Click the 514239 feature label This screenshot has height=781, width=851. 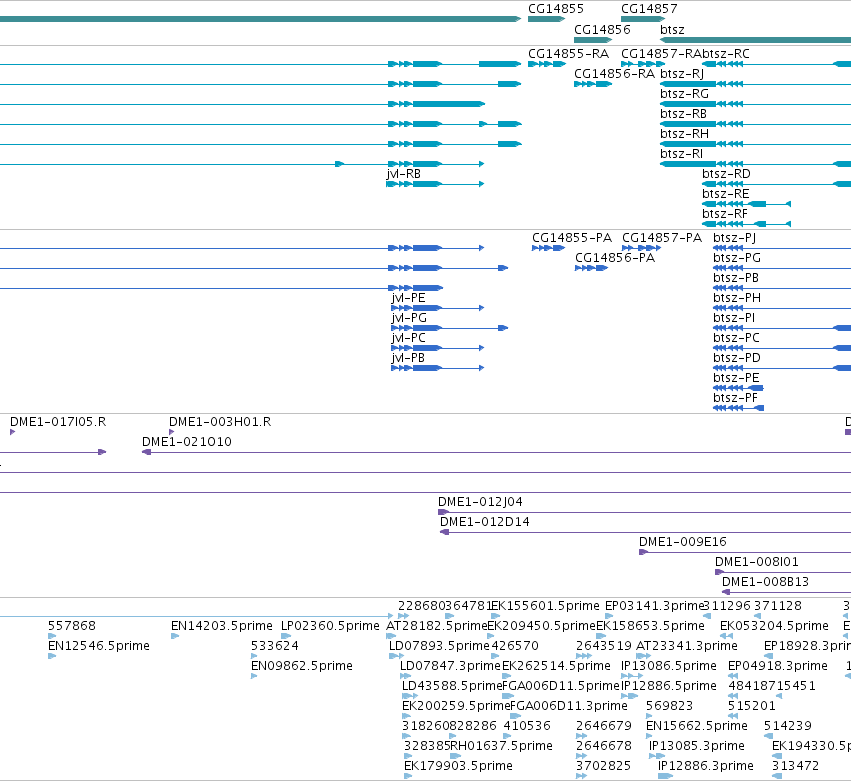coord(788,726)
